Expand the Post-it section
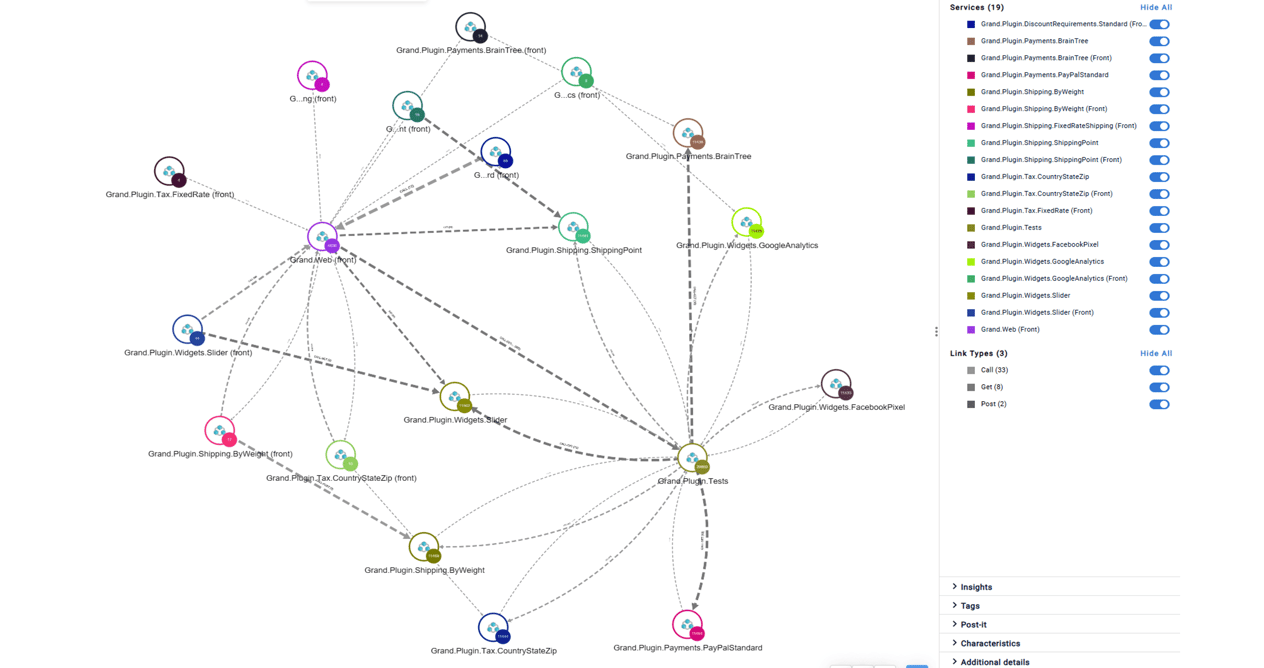Image resolution: width=1264 pixels, height=668 pixels. tap(973, 625)
